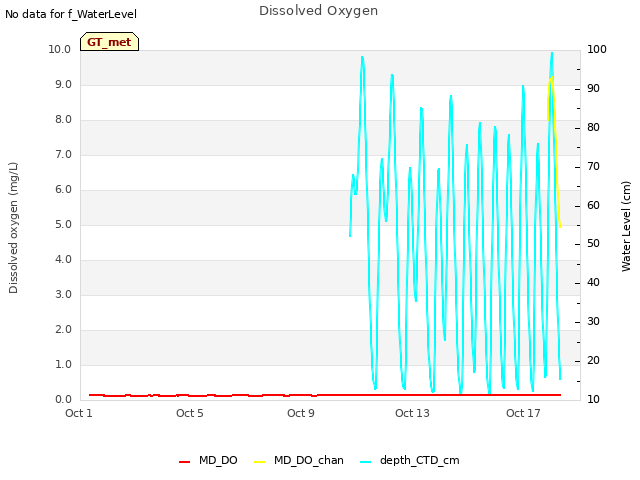Click the red MD_DO legend swatch
This screenshot has height=480, width=640.
click(x=184, y=462)
